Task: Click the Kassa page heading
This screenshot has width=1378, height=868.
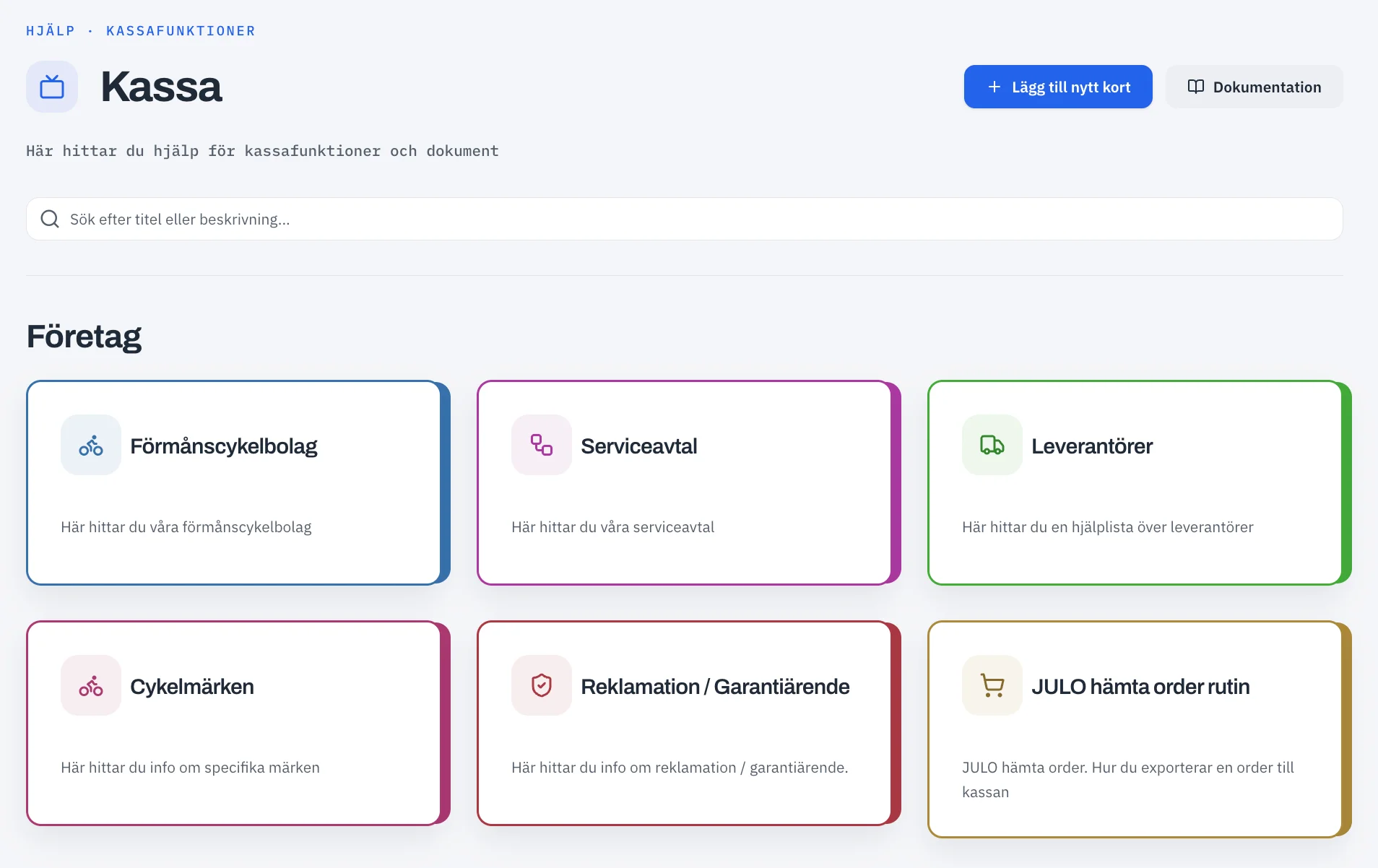Action: [x=161, y=87]
